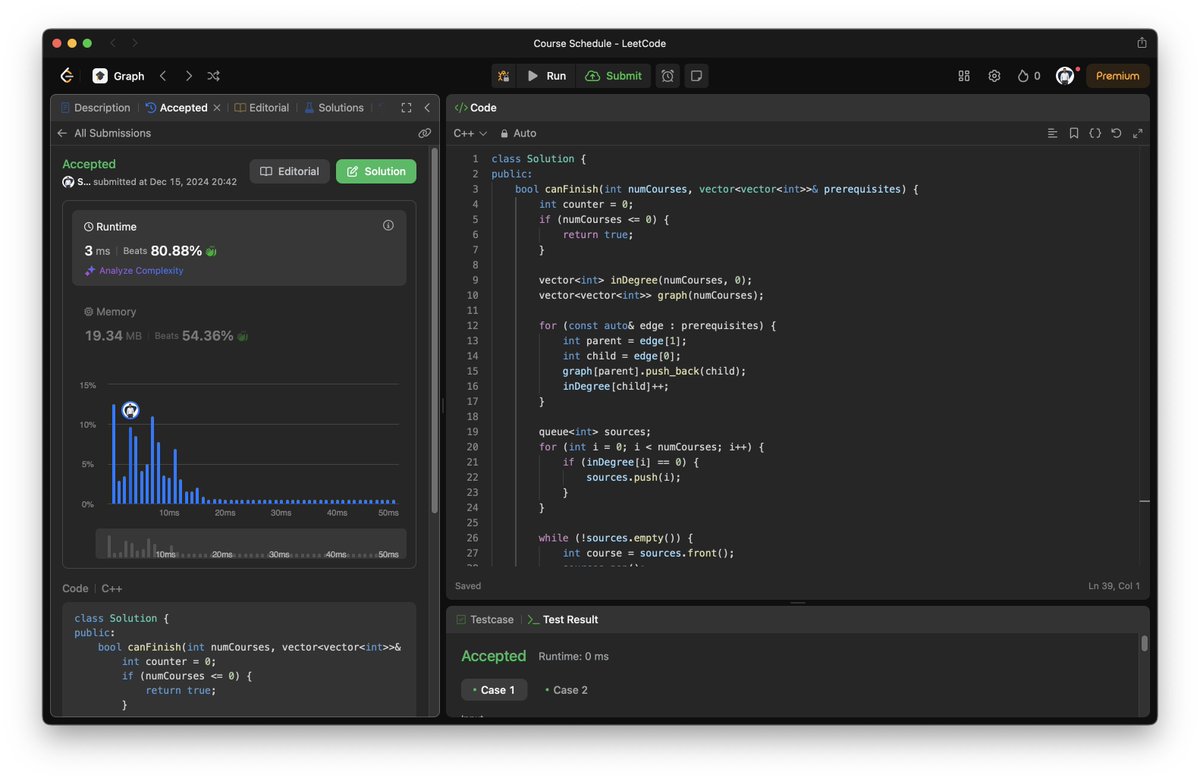Switch to the Description tab
This screenshot has height=781, width=1200.
tap(95, 108)
